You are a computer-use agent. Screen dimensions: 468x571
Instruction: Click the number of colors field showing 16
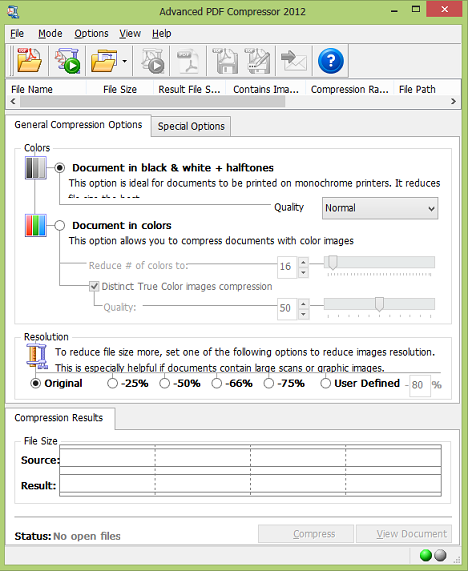click(287, 267)
